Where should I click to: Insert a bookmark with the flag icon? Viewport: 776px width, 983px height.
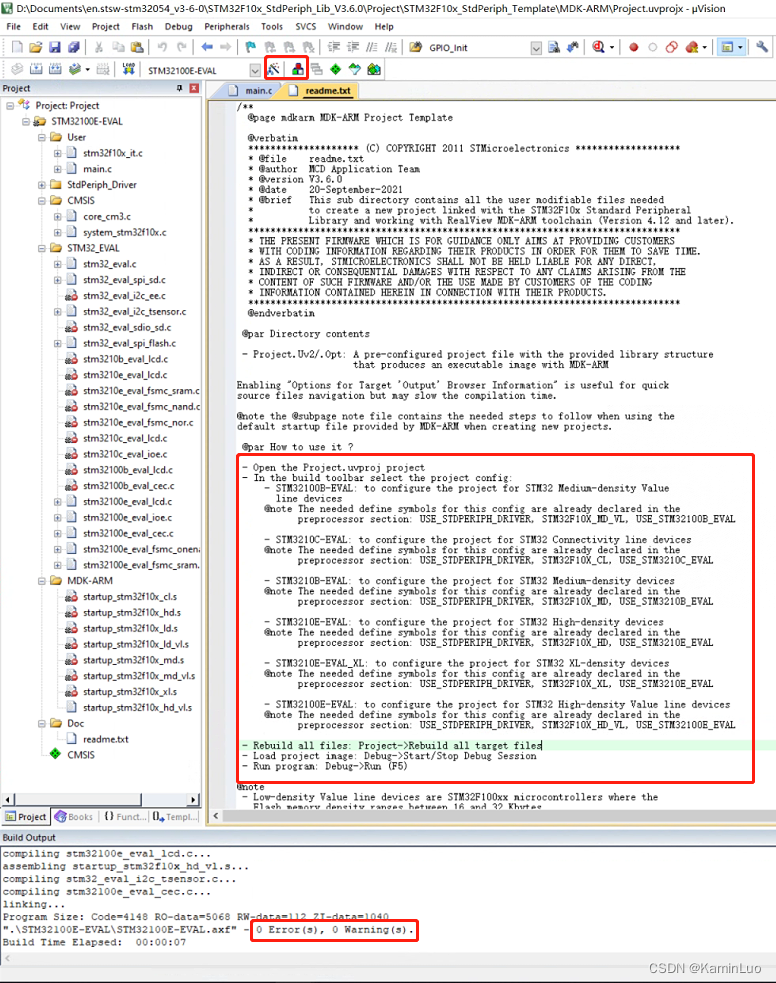click(x=251, y=47)
